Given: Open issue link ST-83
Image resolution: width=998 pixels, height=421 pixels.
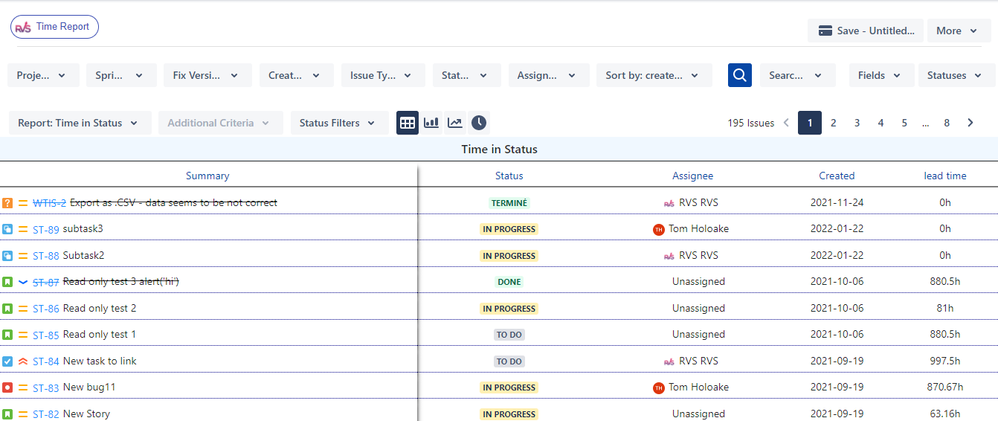Looking at the screenshot, I should 46,387.
